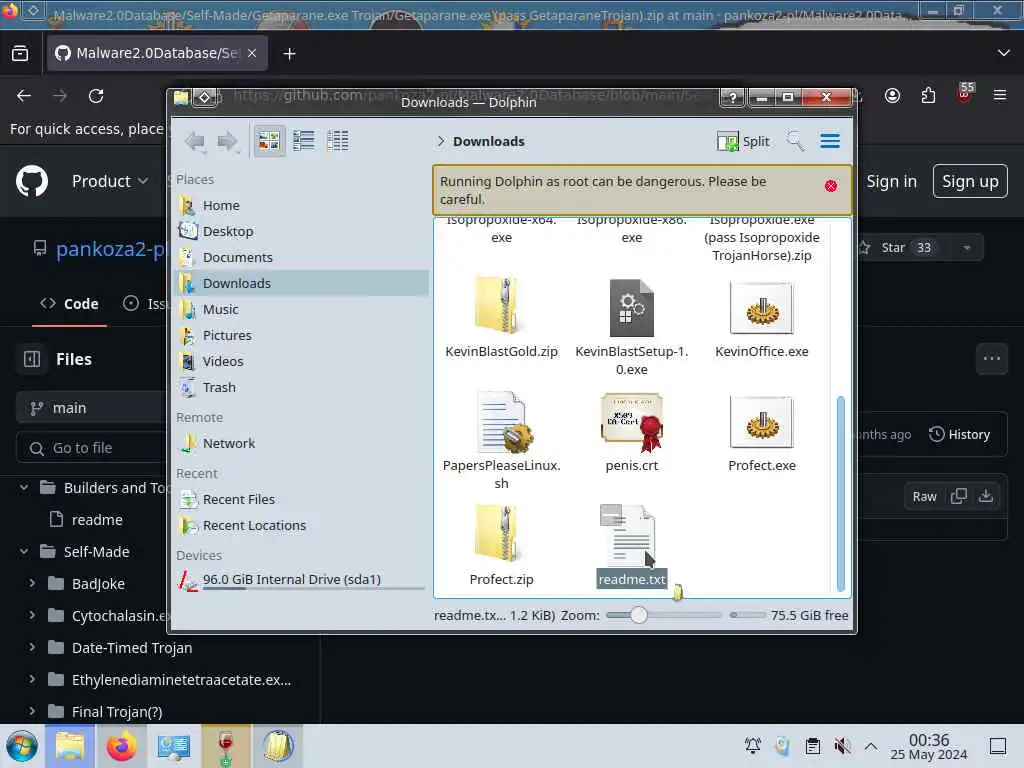This screenshot has height=768, width=1024.
Task: Open Firefox from the taskbar
Action: click(121, 746)
